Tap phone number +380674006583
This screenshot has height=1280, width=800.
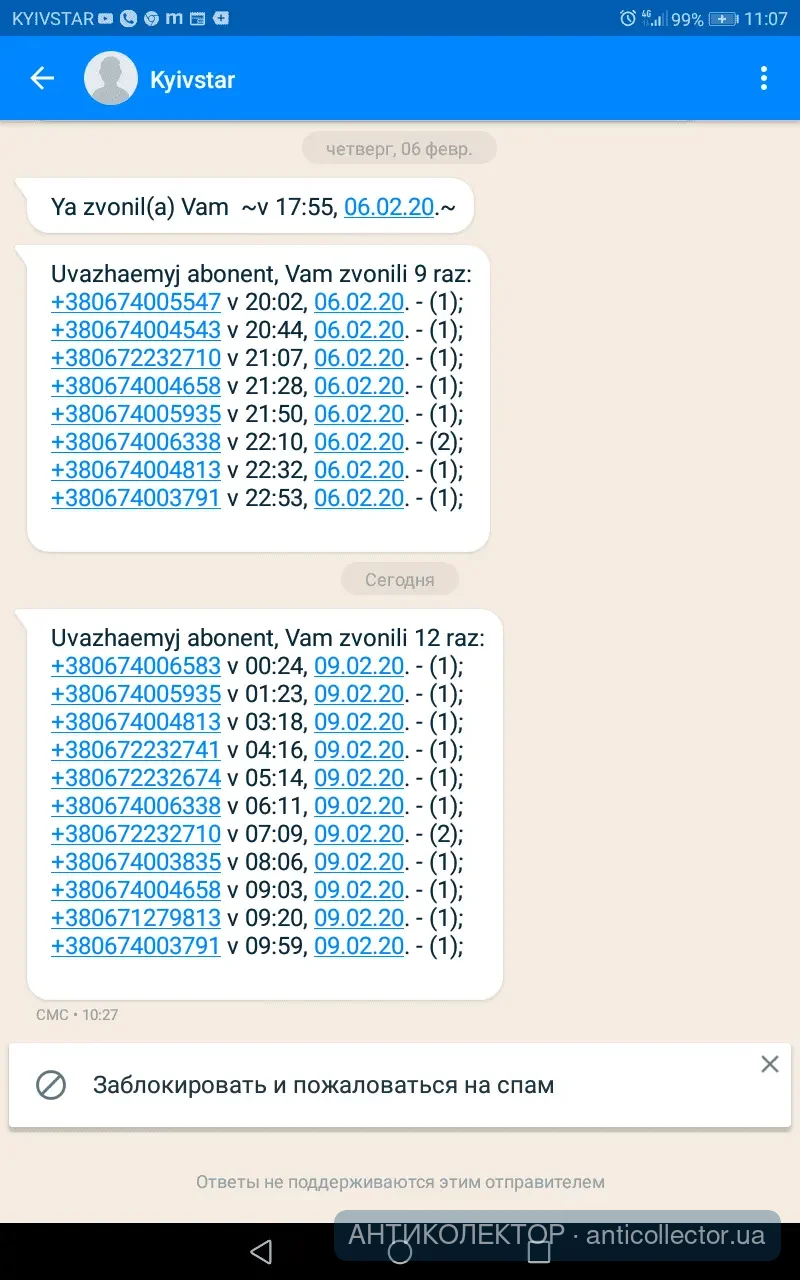(x=136, y=666)
